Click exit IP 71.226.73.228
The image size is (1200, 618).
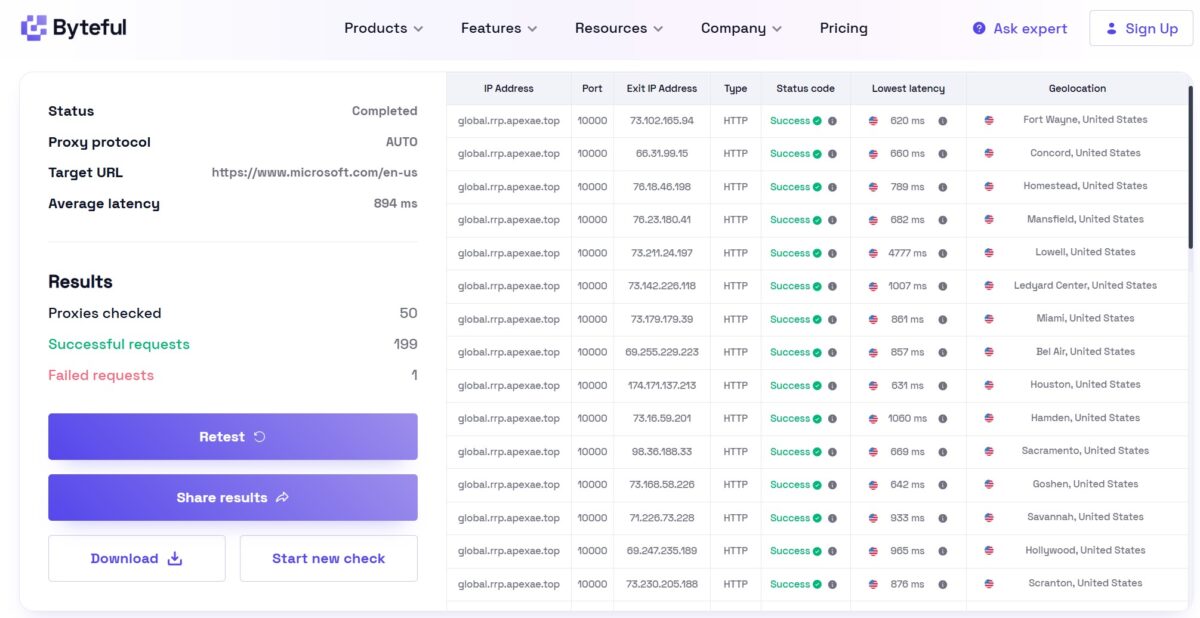pyautogui.click(x=662, y=518)
